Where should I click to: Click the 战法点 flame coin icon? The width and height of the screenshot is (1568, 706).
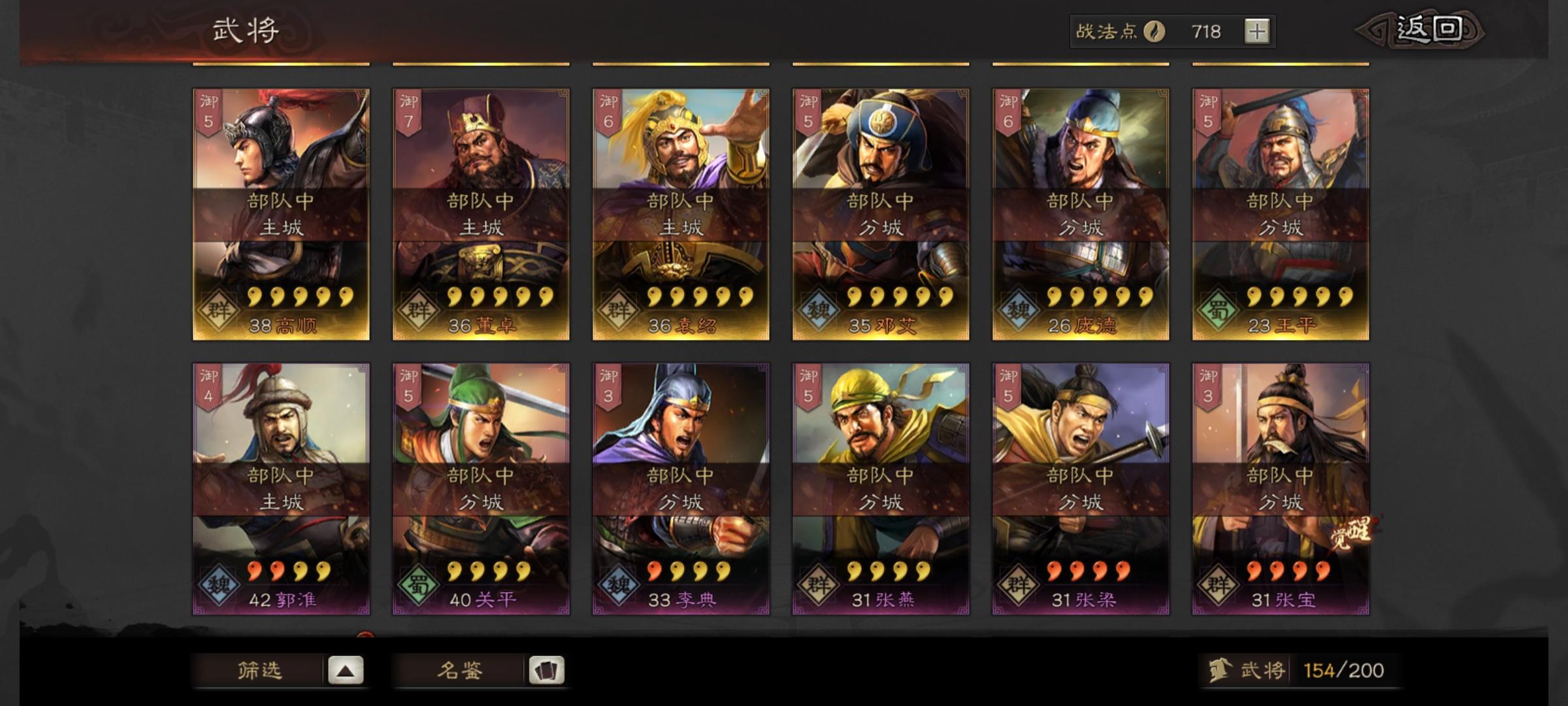pyautogui.click(x=1154, y=31)
